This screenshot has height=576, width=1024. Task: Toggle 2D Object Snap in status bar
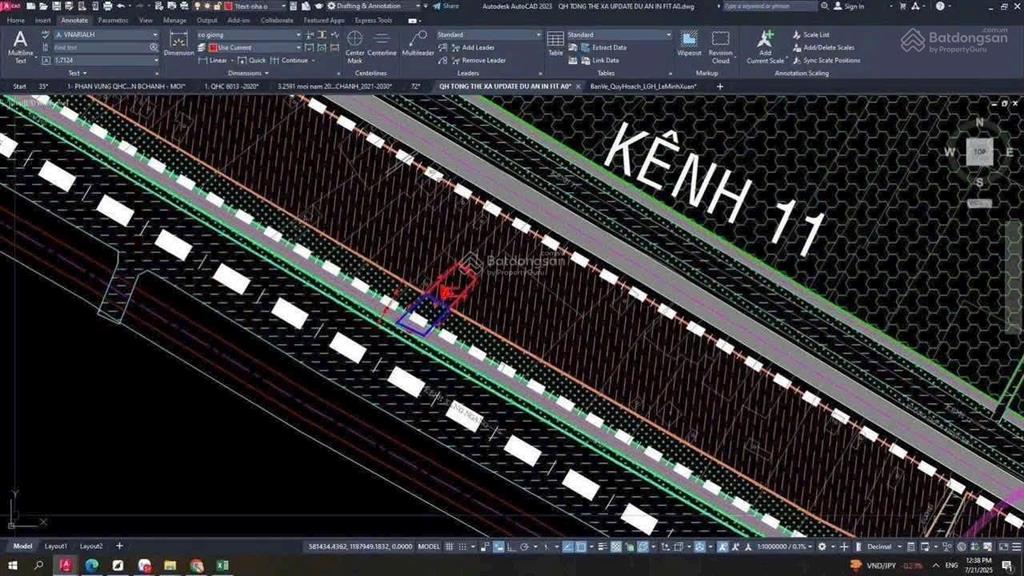click(581, 547)
